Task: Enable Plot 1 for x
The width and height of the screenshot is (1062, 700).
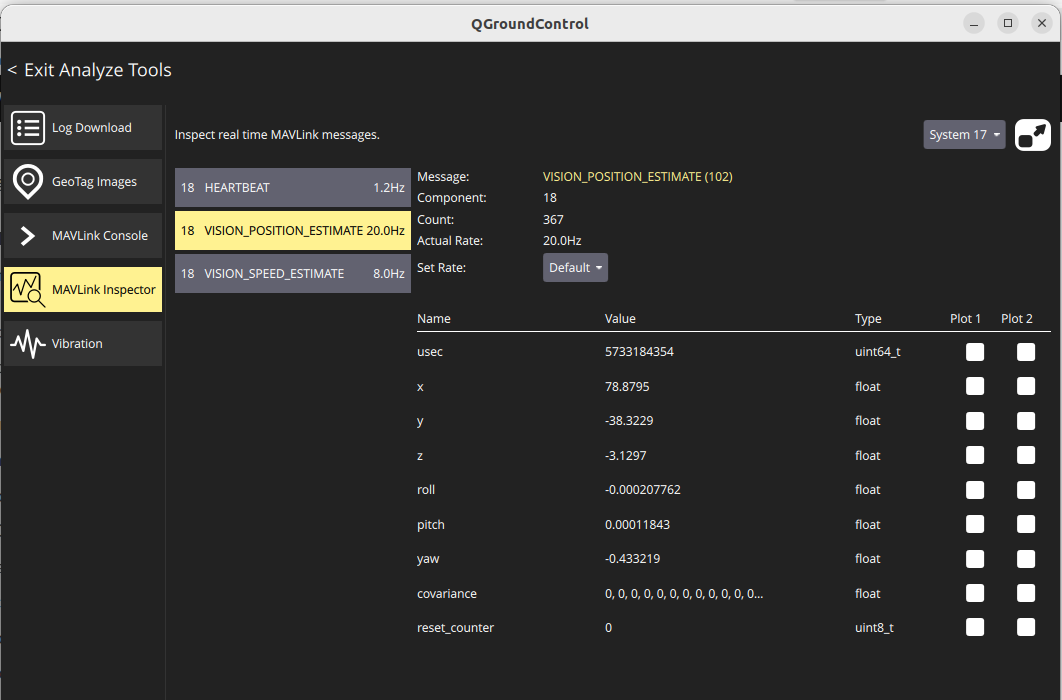Action: tap(975, 386)
